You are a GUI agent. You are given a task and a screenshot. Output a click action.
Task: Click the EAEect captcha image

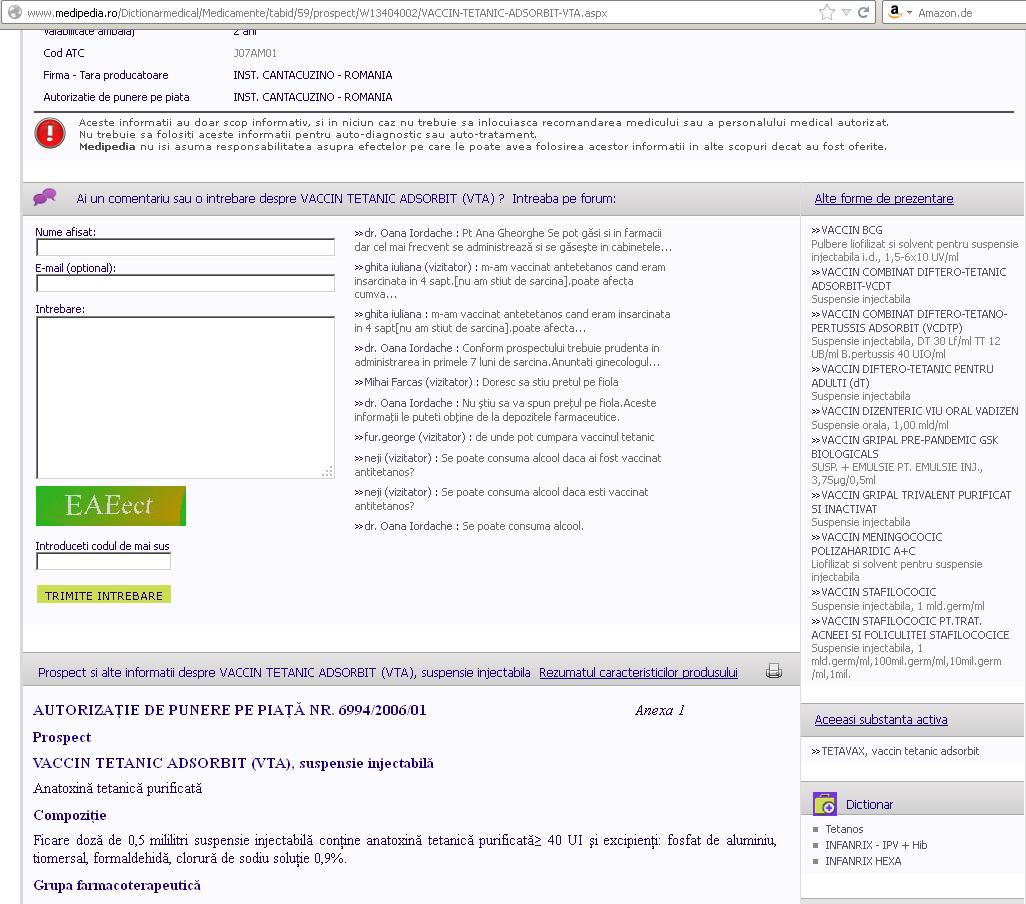tap(111, 506)
